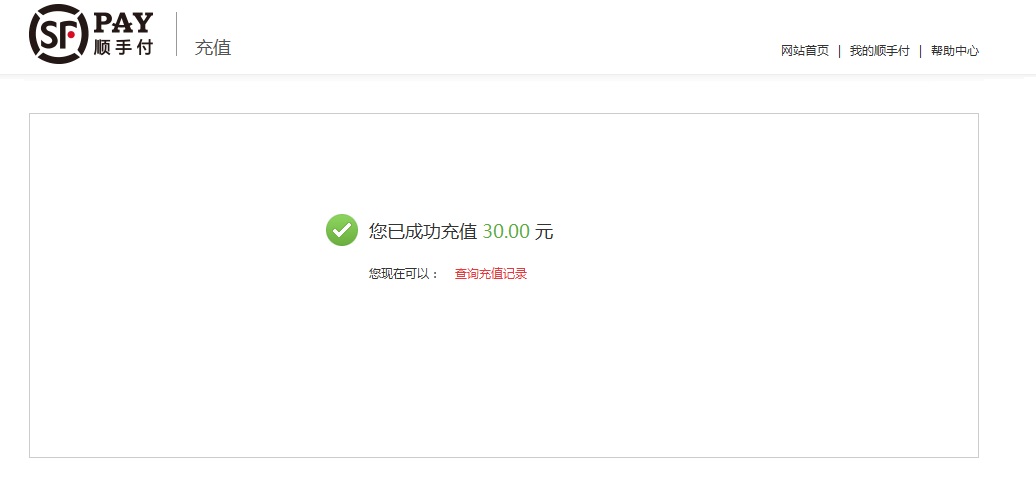Click the 元 currency character
Viewport: 1036px width, 488px height.
coord(544,231)
